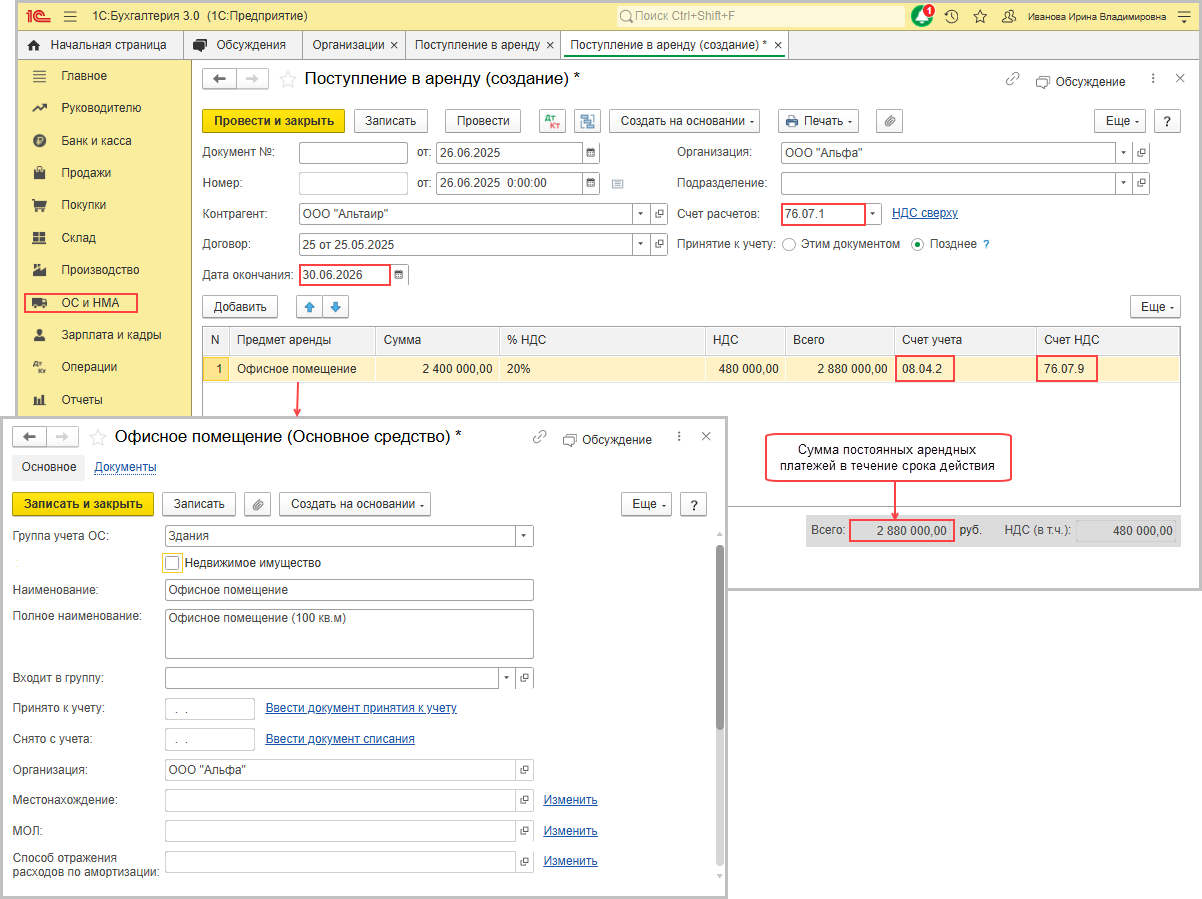Click the Добавить button
This screenshot has height=899, width=1202.
pyautogui.click(x=240, y=307)
